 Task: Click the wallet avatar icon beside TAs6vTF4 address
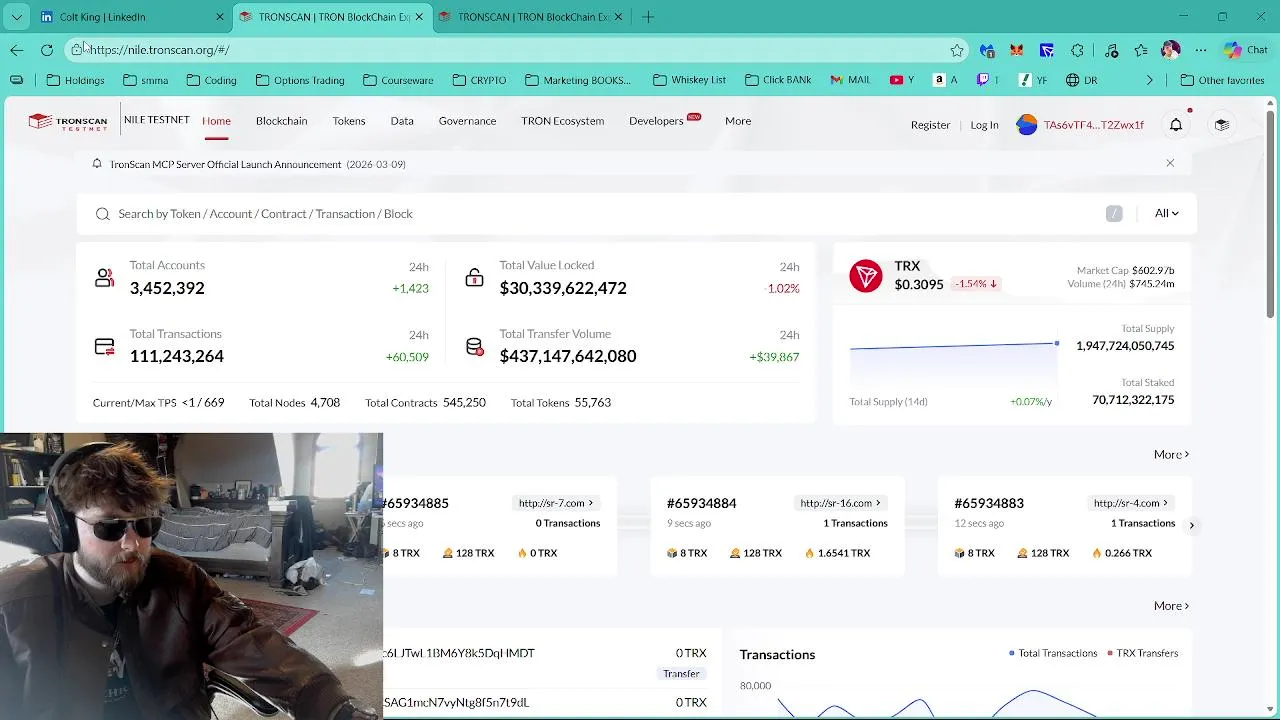coord(1026,125)
